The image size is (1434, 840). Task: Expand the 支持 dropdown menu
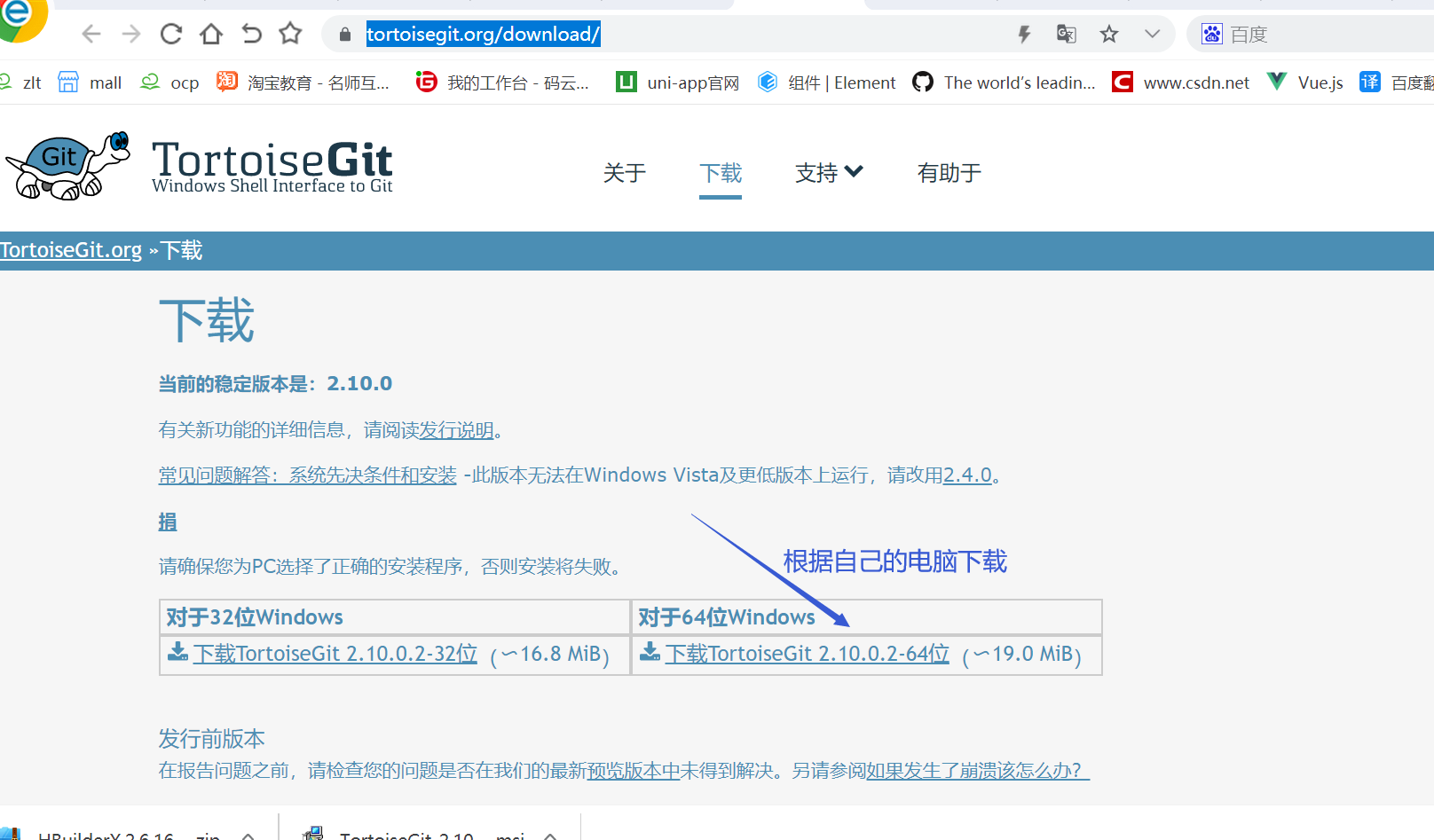829,173
